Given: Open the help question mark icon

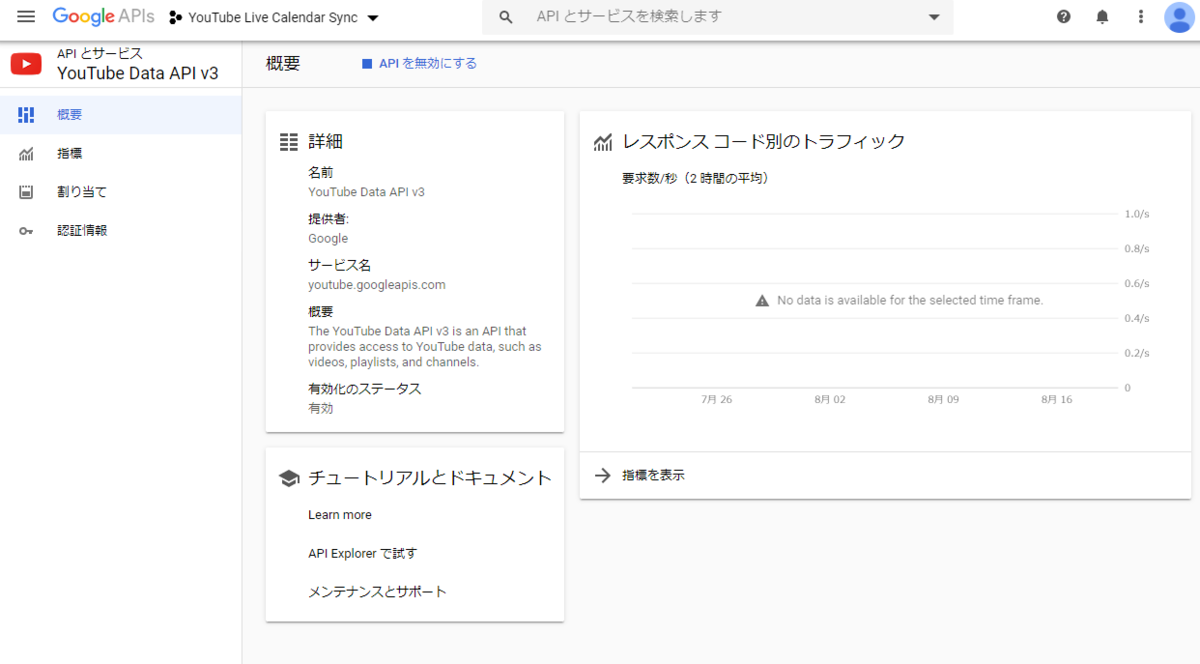Looking at the screenshot, I should [x=1064, y=17].
